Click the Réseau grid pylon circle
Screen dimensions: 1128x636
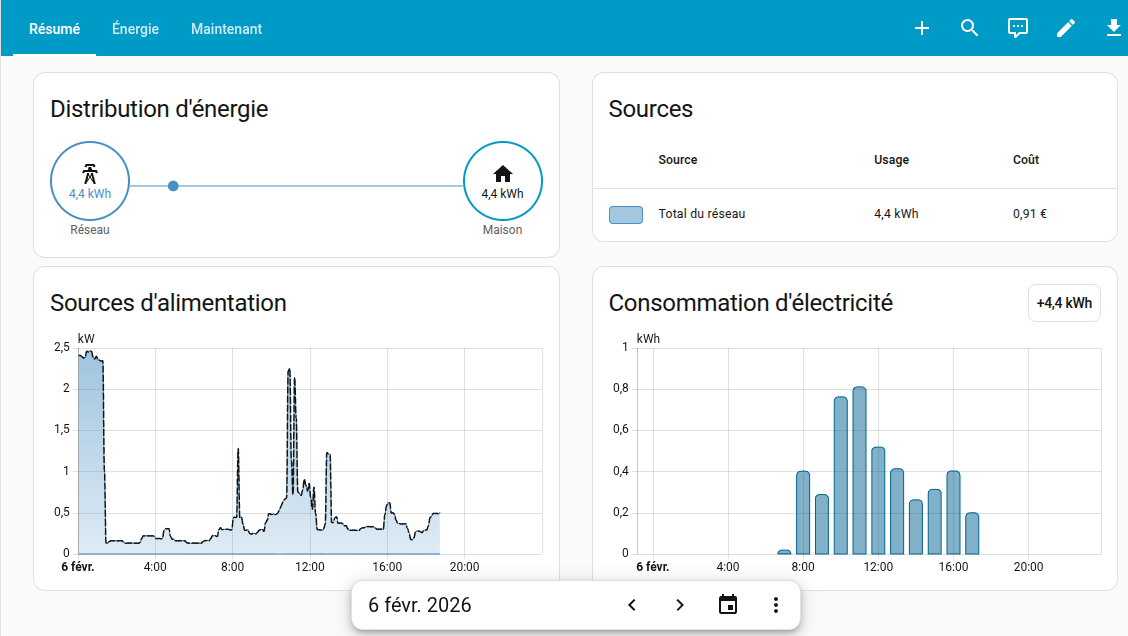pos(90,181)
